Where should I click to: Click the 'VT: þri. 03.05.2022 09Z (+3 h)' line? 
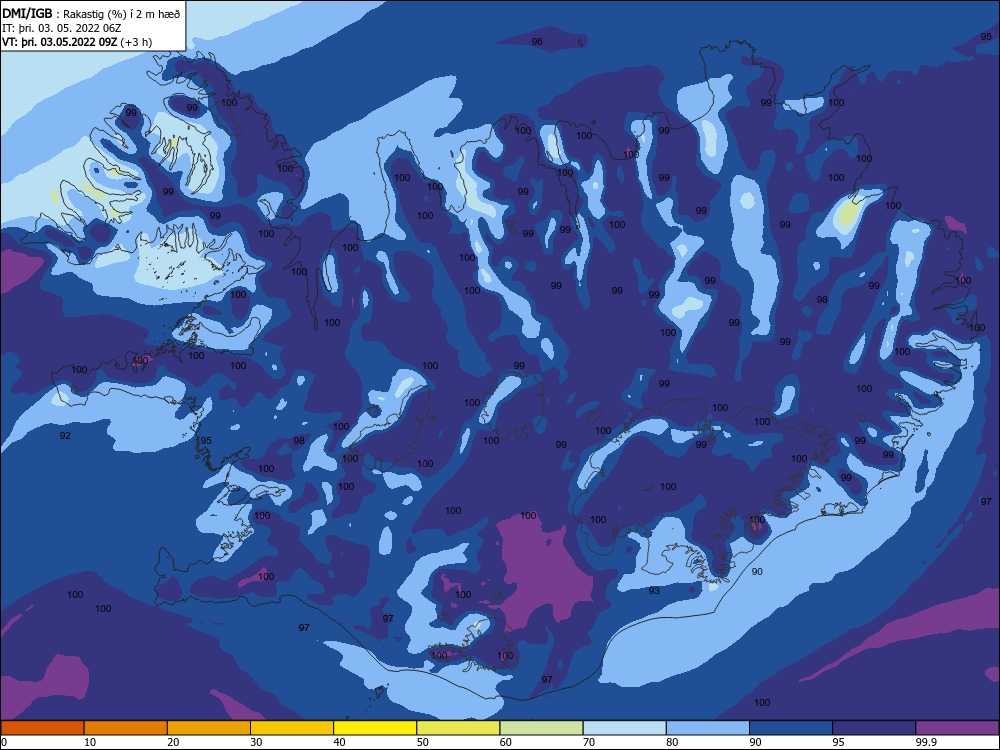[77, 42]
